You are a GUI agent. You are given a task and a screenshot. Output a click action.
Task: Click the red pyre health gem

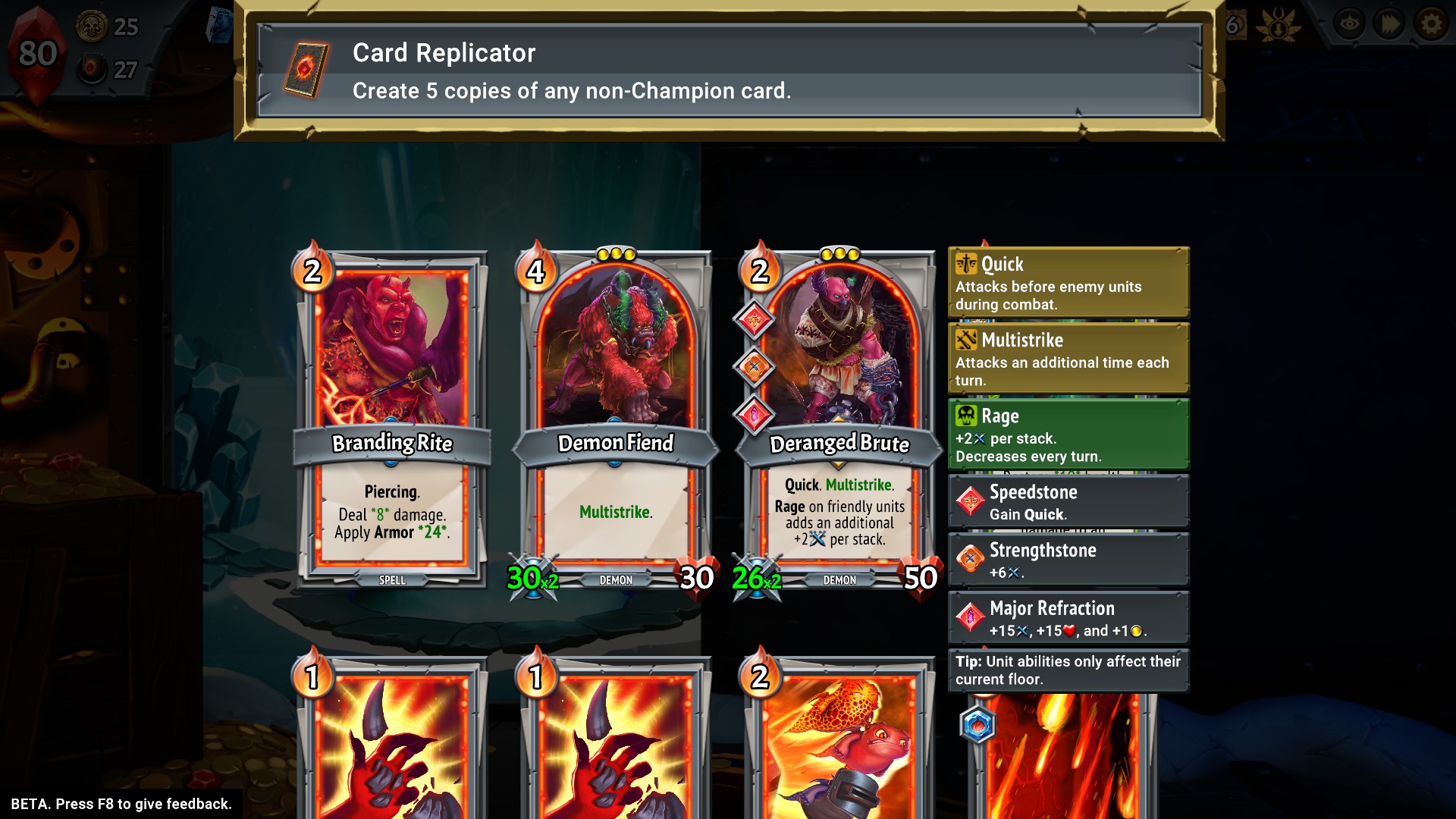tap(36, 55)
